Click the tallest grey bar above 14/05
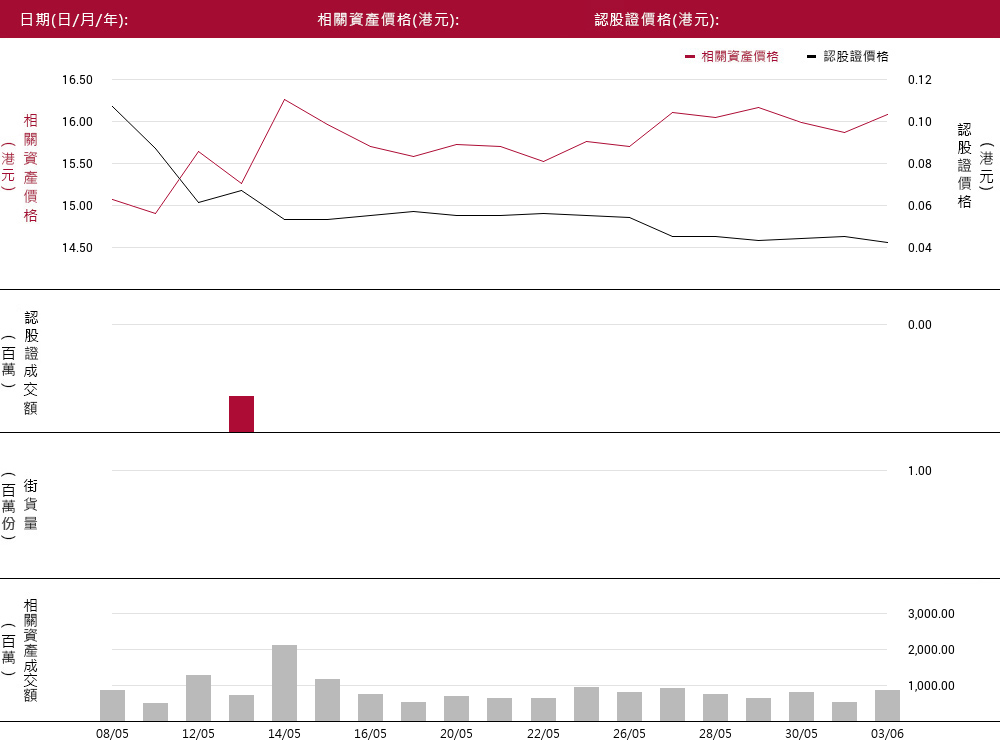The image size is (1000, 751). coord(284,683)
